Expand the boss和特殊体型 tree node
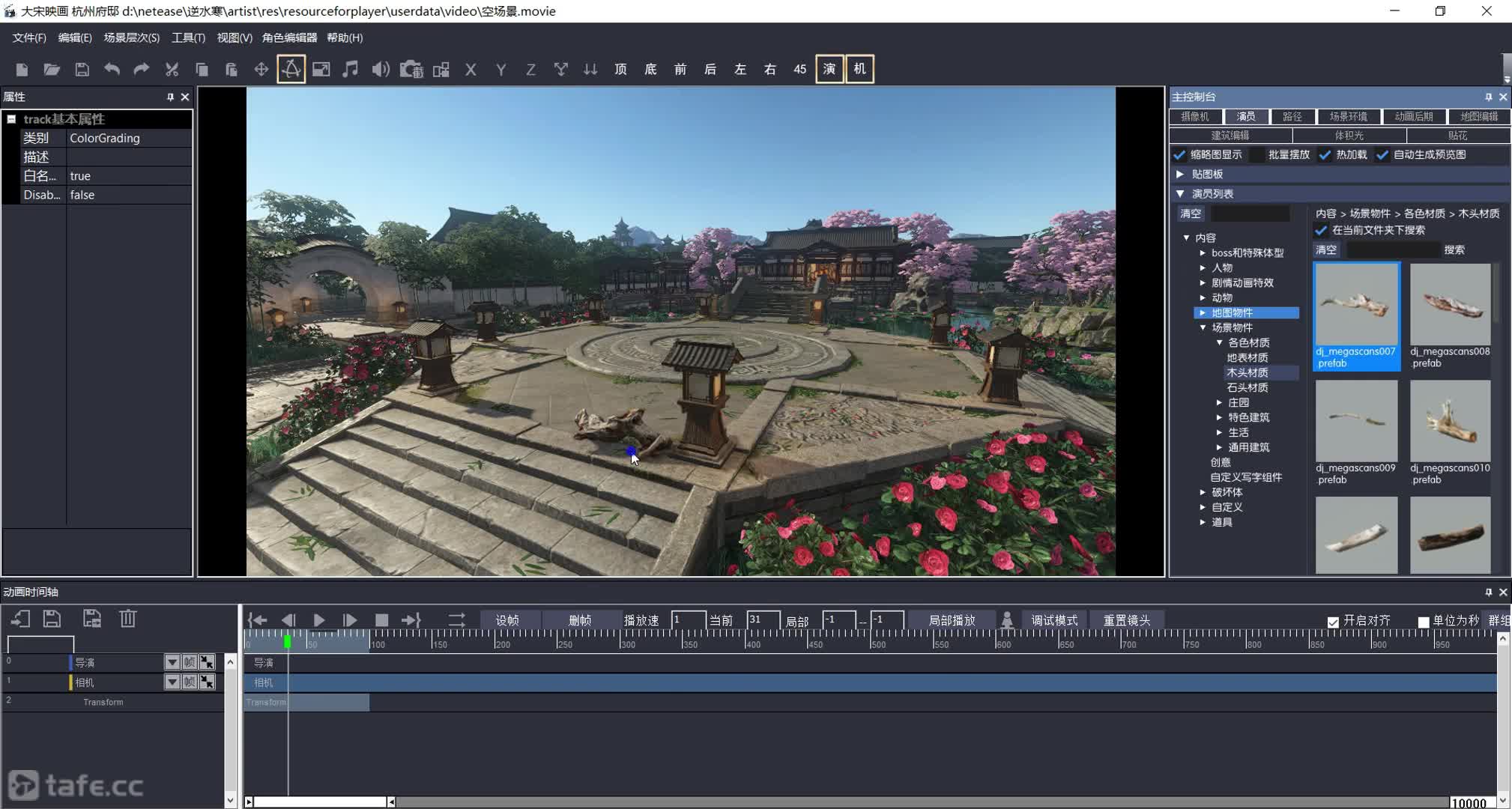Image resolution: width=1512 pixels, height=809 pixels. click(x=1203, y=253)
